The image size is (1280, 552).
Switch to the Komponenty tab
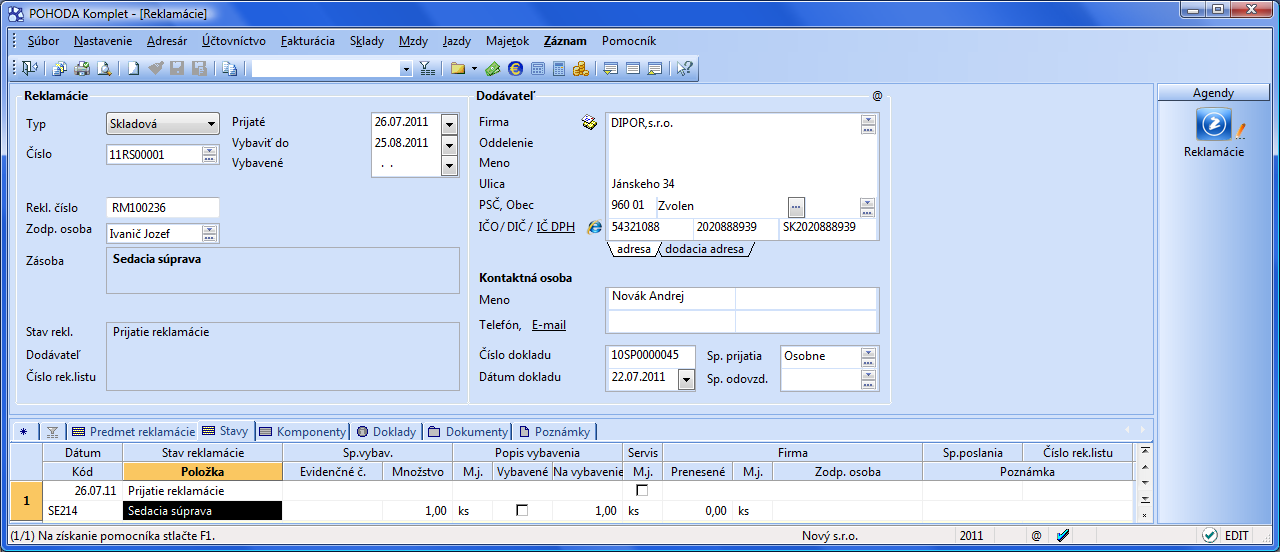pyautogui.click(x=303, y=431)
